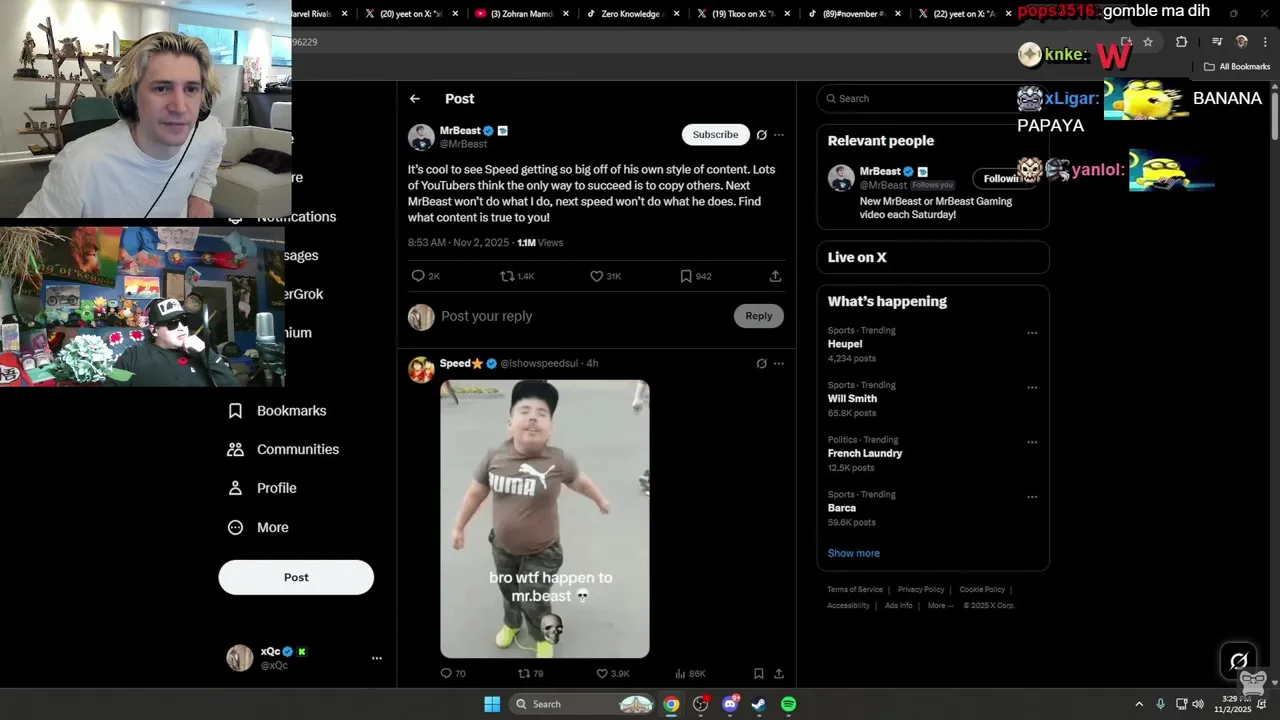The height and width of the screenshot is (720, 1280).
Task: Reply to Speed's post with 70 comments
Action: 453,674
